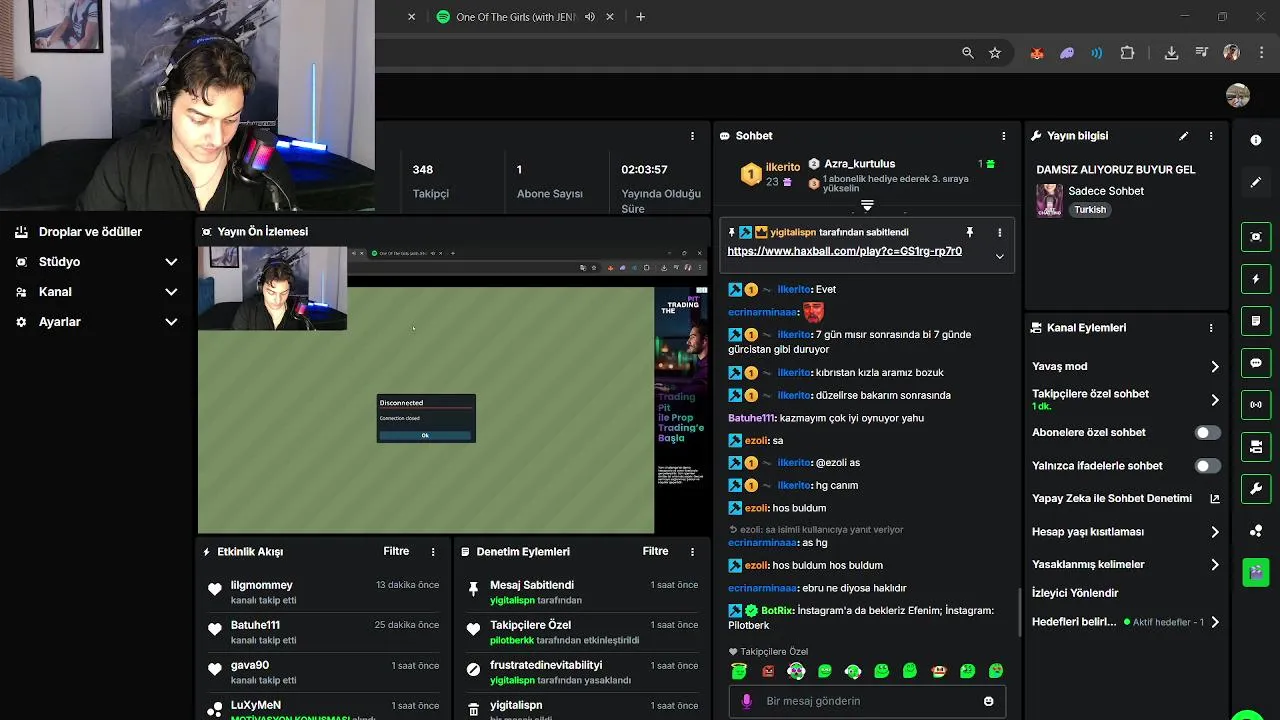Click the pencil edit icon in right sidebar

pos(1256,183)
